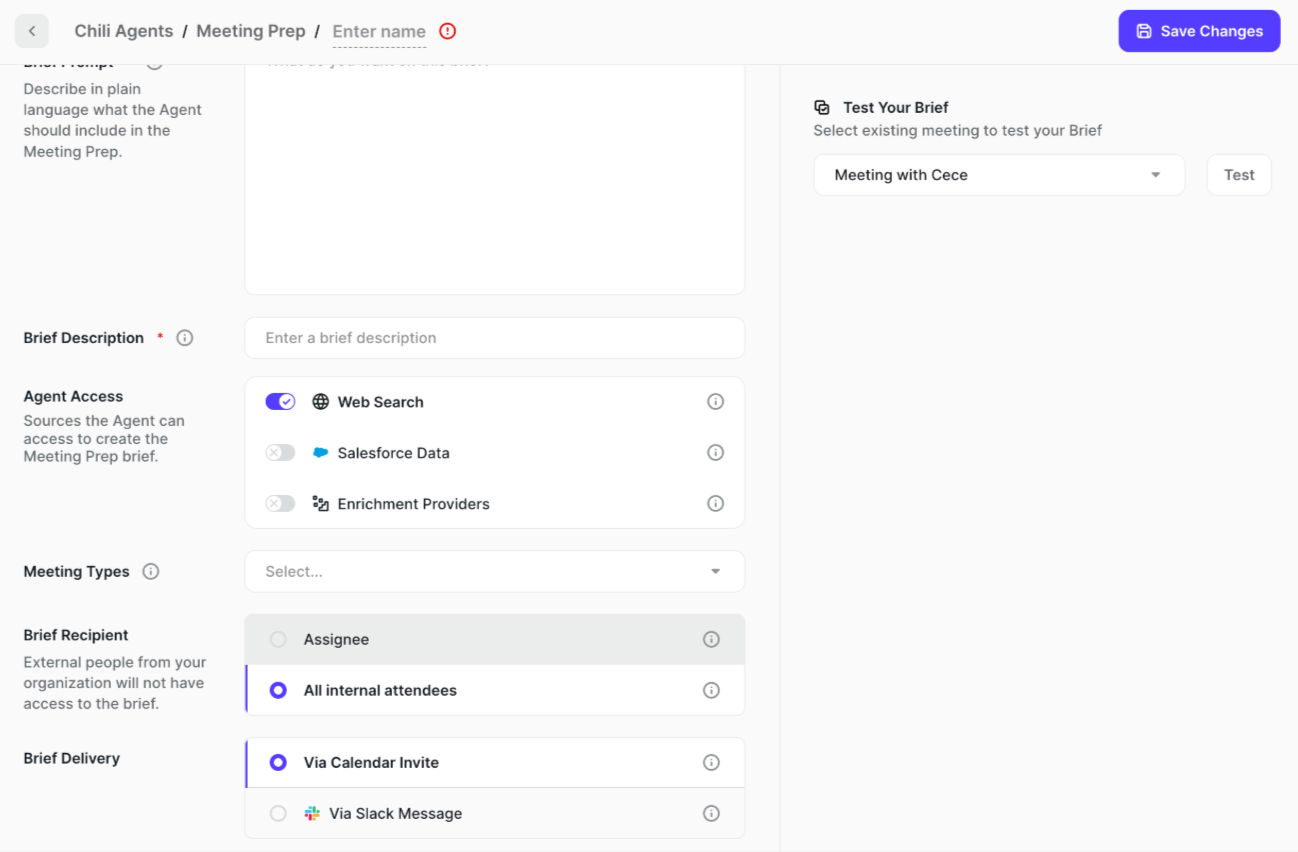Select the Assignee radio option
The image size is (1298, 852).
point(278,640)
